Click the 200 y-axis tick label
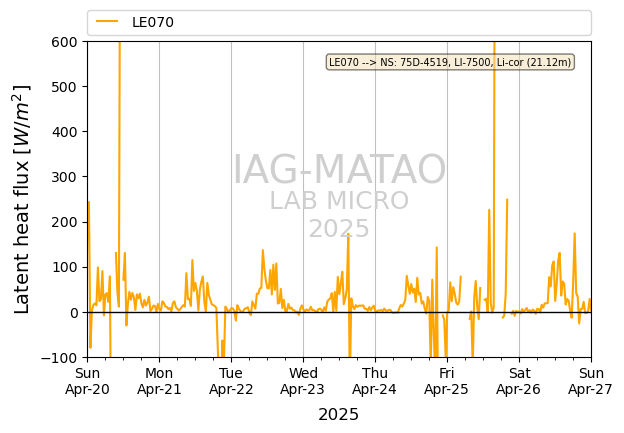The width and height of the screenshot is (624, 433). [x=64, y=222]
